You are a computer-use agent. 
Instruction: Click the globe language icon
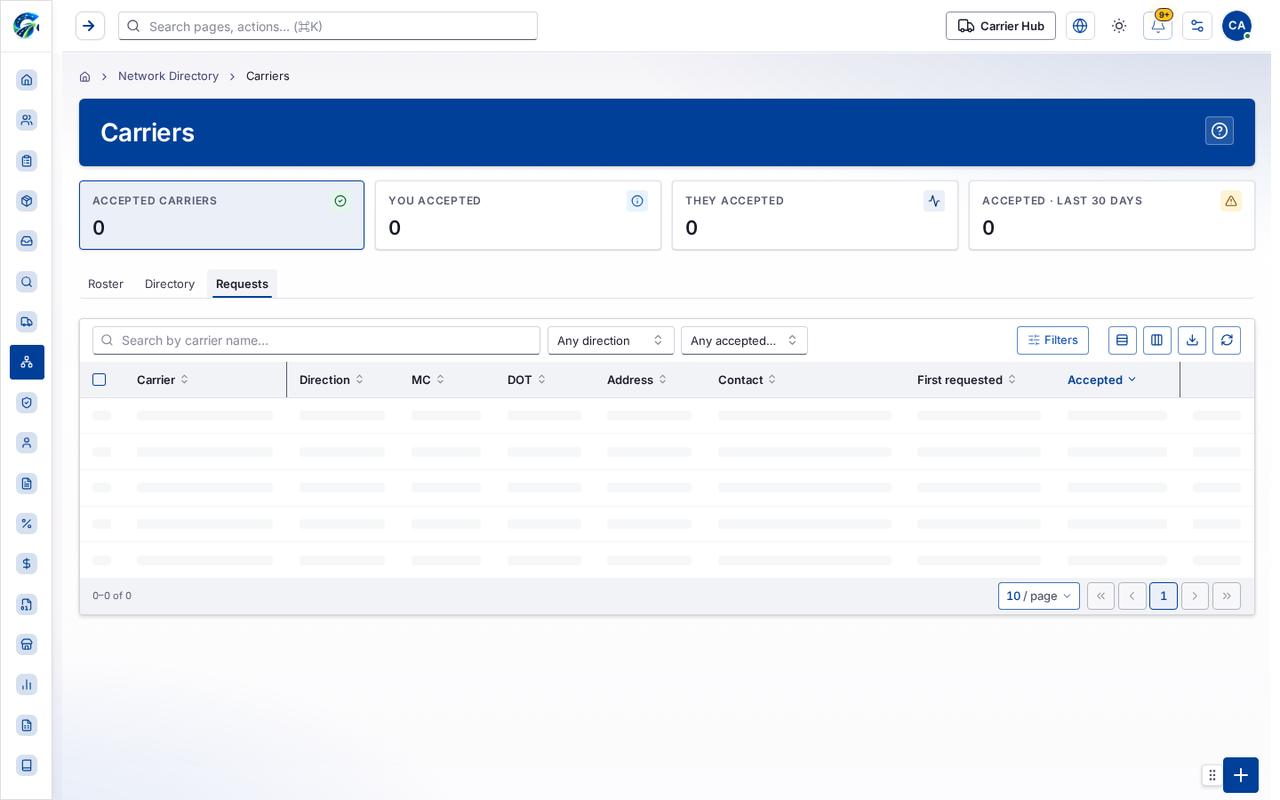tap(1080, 26)
